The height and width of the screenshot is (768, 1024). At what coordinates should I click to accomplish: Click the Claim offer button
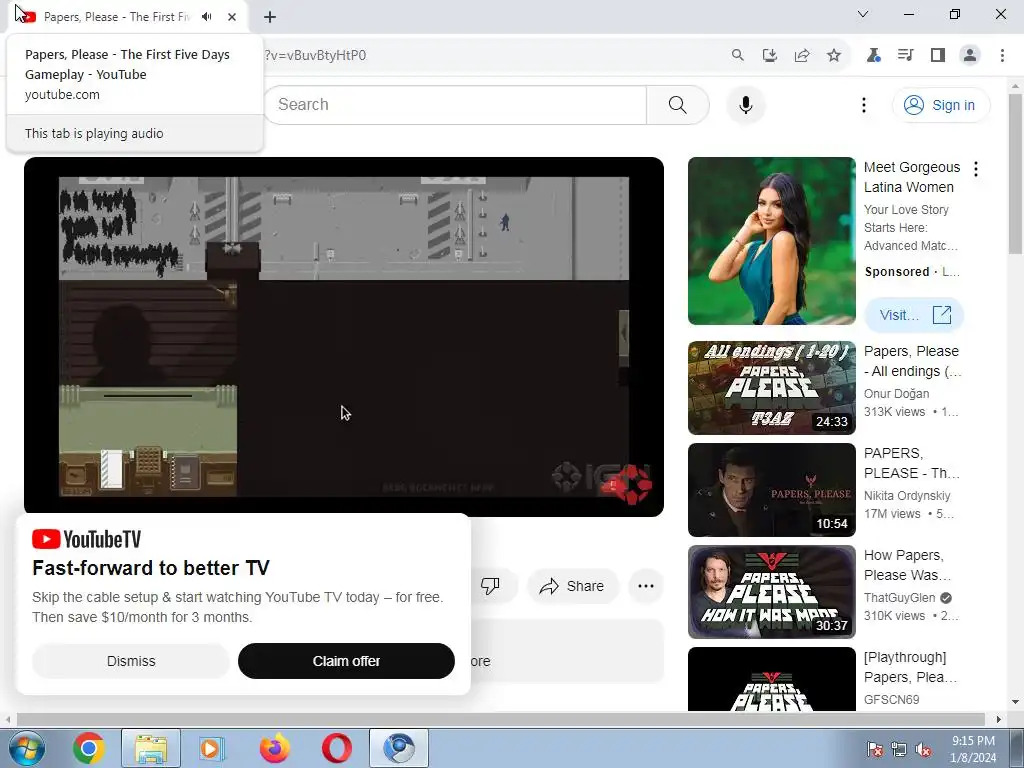point(346,661)
